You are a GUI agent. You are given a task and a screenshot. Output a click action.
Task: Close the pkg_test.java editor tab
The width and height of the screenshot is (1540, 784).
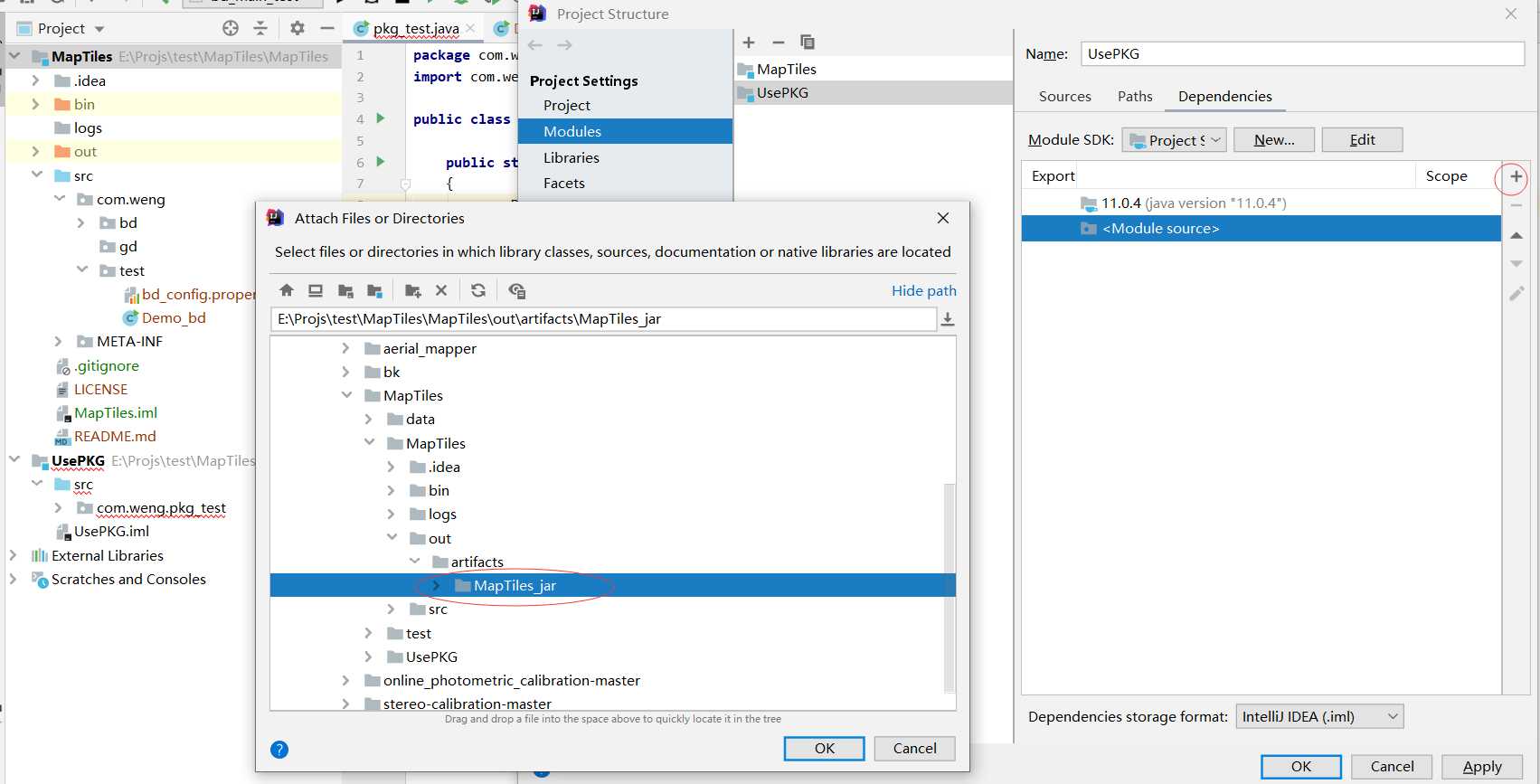[x=470, y=28]
